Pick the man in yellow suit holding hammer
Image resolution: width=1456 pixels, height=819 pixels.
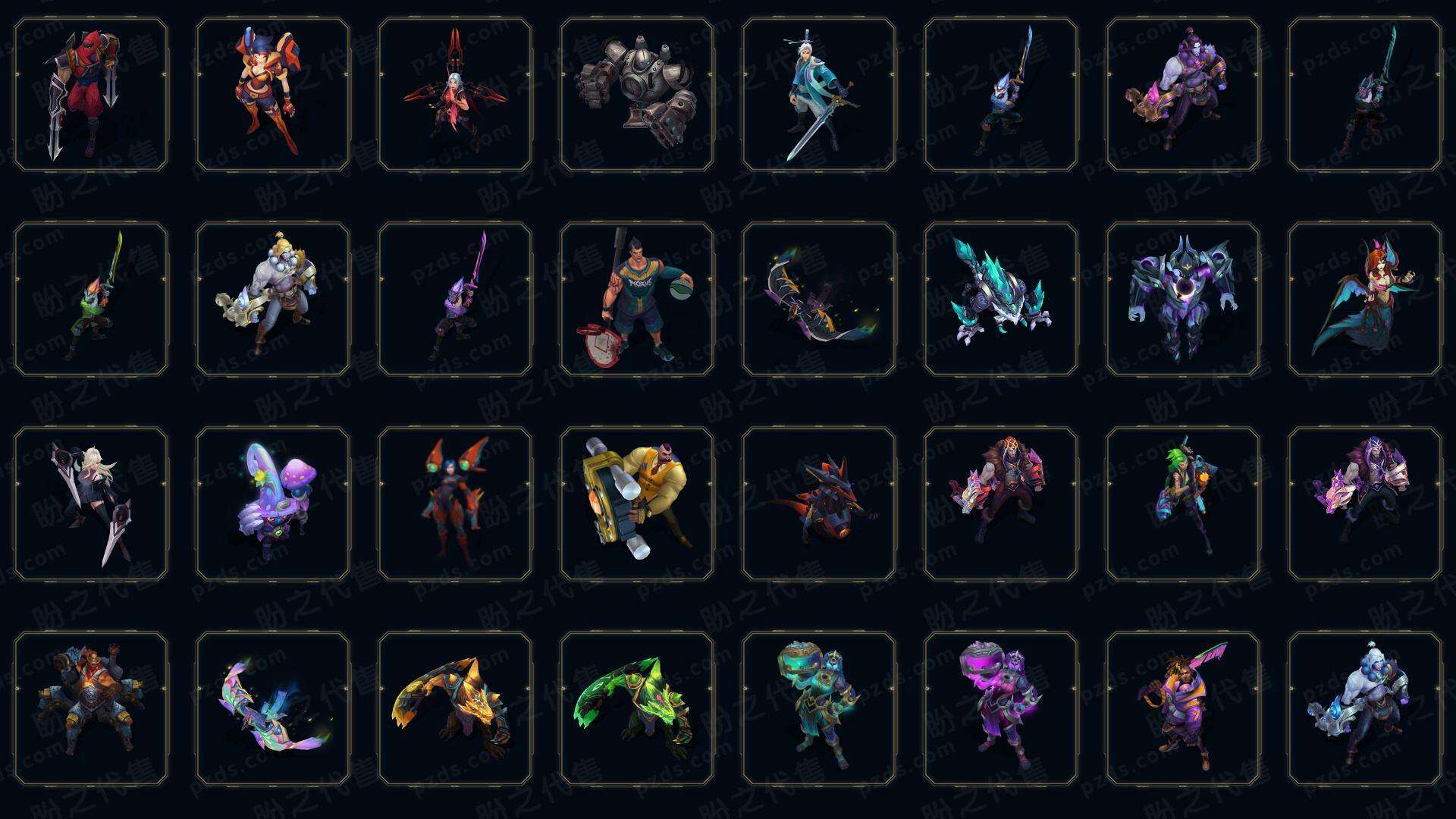click(x=637, y=504)
